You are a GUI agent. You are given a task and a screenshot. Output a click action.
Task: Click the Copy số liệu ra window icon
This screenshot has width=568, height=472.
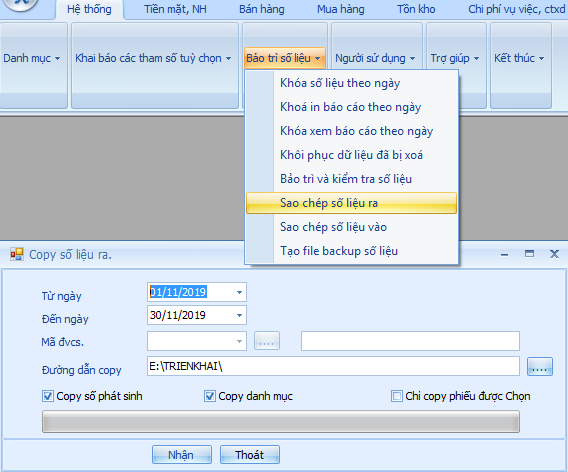[17, 254]
